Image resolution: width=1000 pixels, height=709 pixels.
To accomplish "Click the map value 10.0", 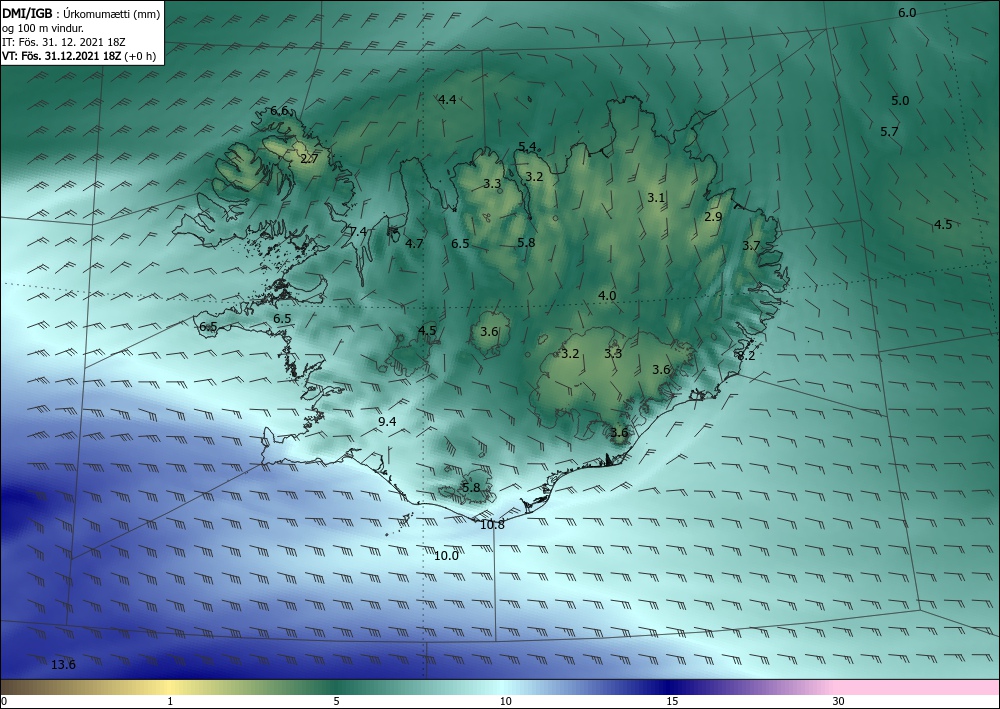I will point(446,556).
